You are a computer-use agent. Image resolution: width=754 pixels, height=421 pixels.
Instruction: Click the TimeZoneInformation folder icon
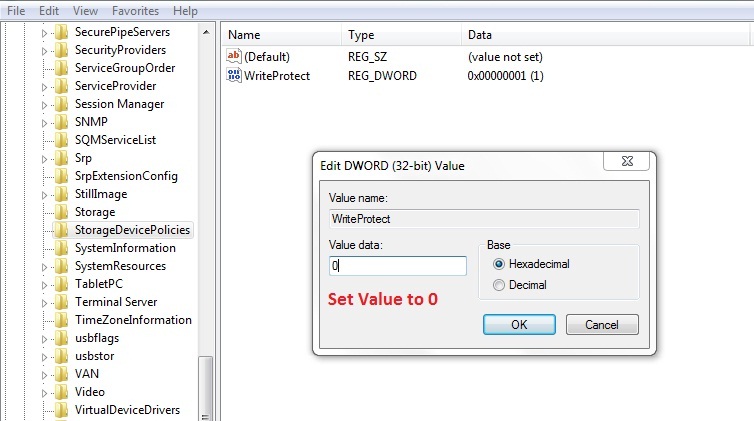[x=62, y=320]
